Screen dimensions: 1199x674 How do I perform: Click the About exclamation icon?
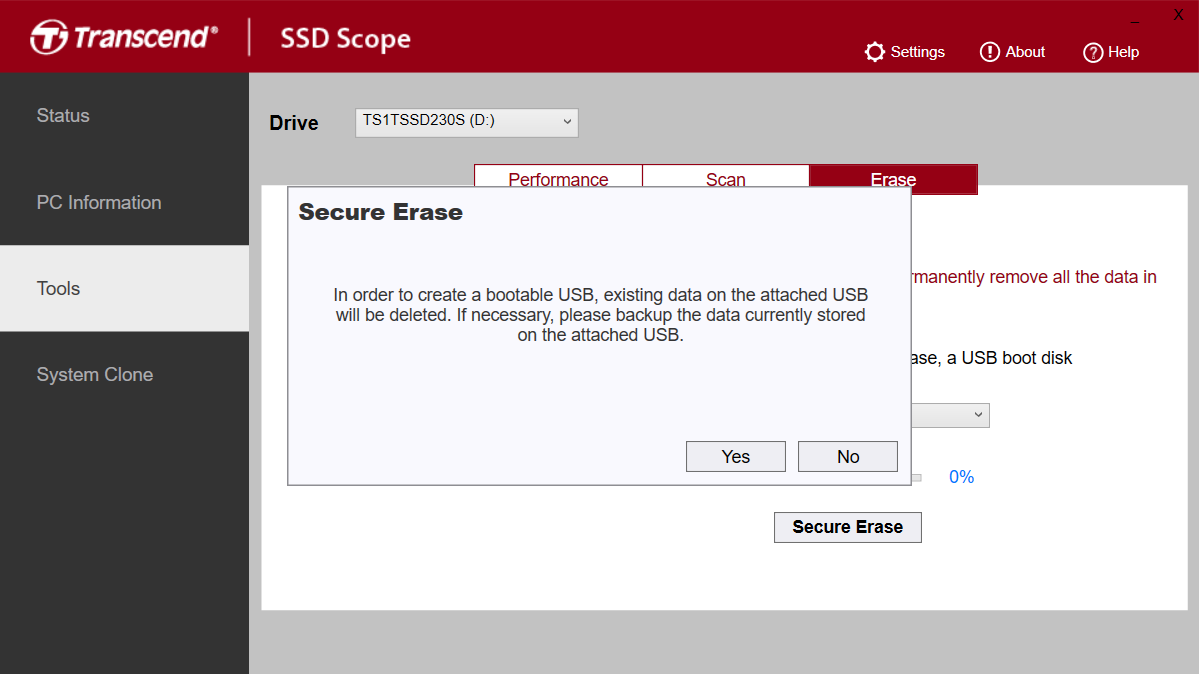pyautogui.click(x=989, y=52)
